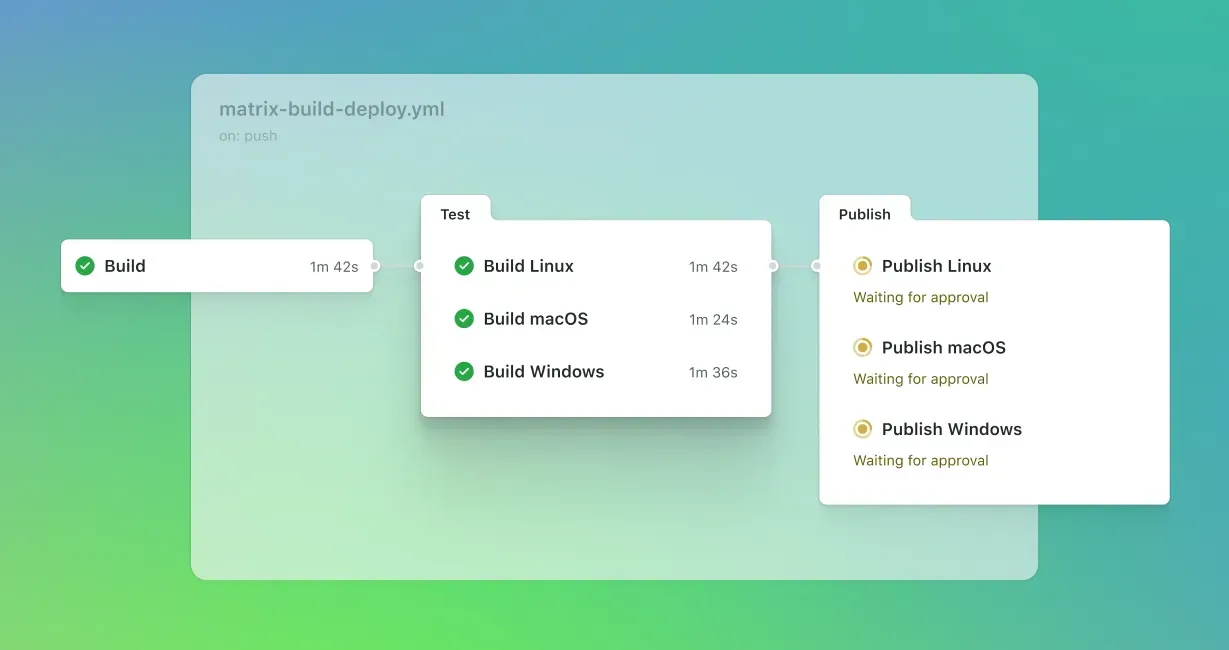Click the green check icon on Build job
Screen dimensions: 1229x650
(x=84, y=266)
